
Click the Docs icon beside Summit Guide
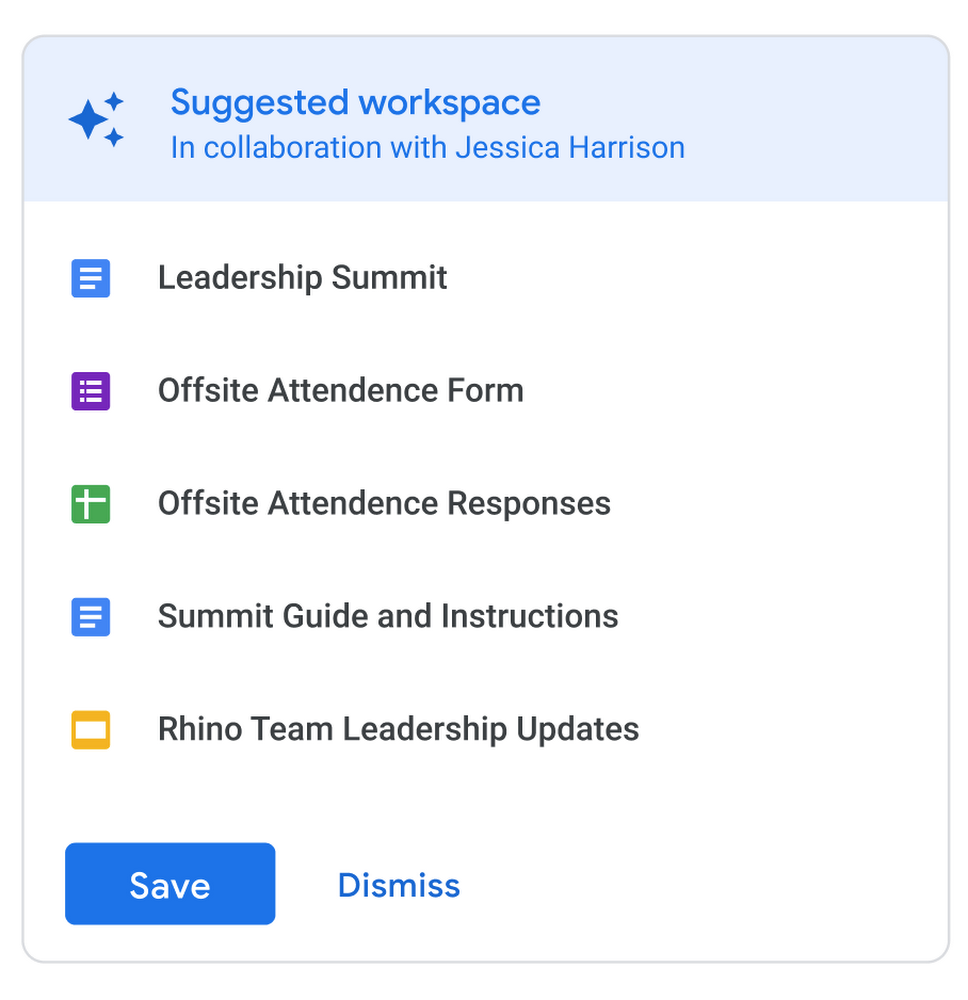point(90,617)
